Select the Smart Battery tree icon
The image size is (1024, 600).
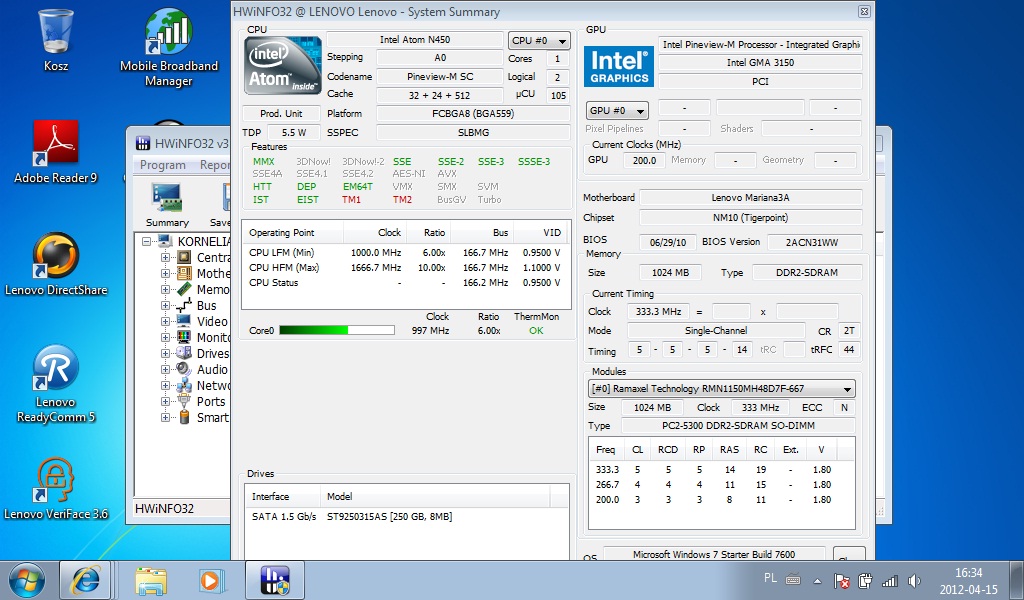click(185, 417)
